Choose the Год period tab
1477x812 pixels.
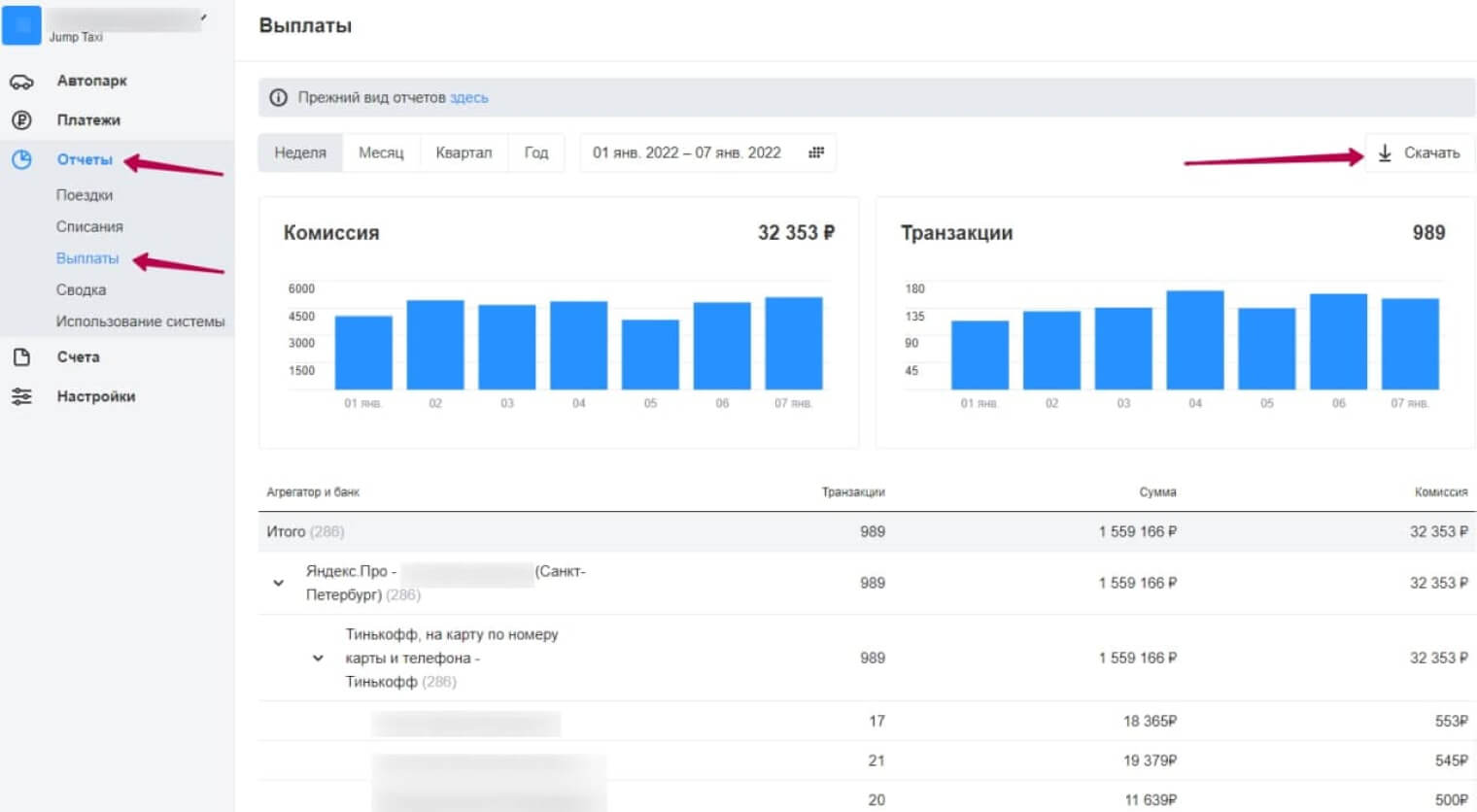click(x=536, y=152)
